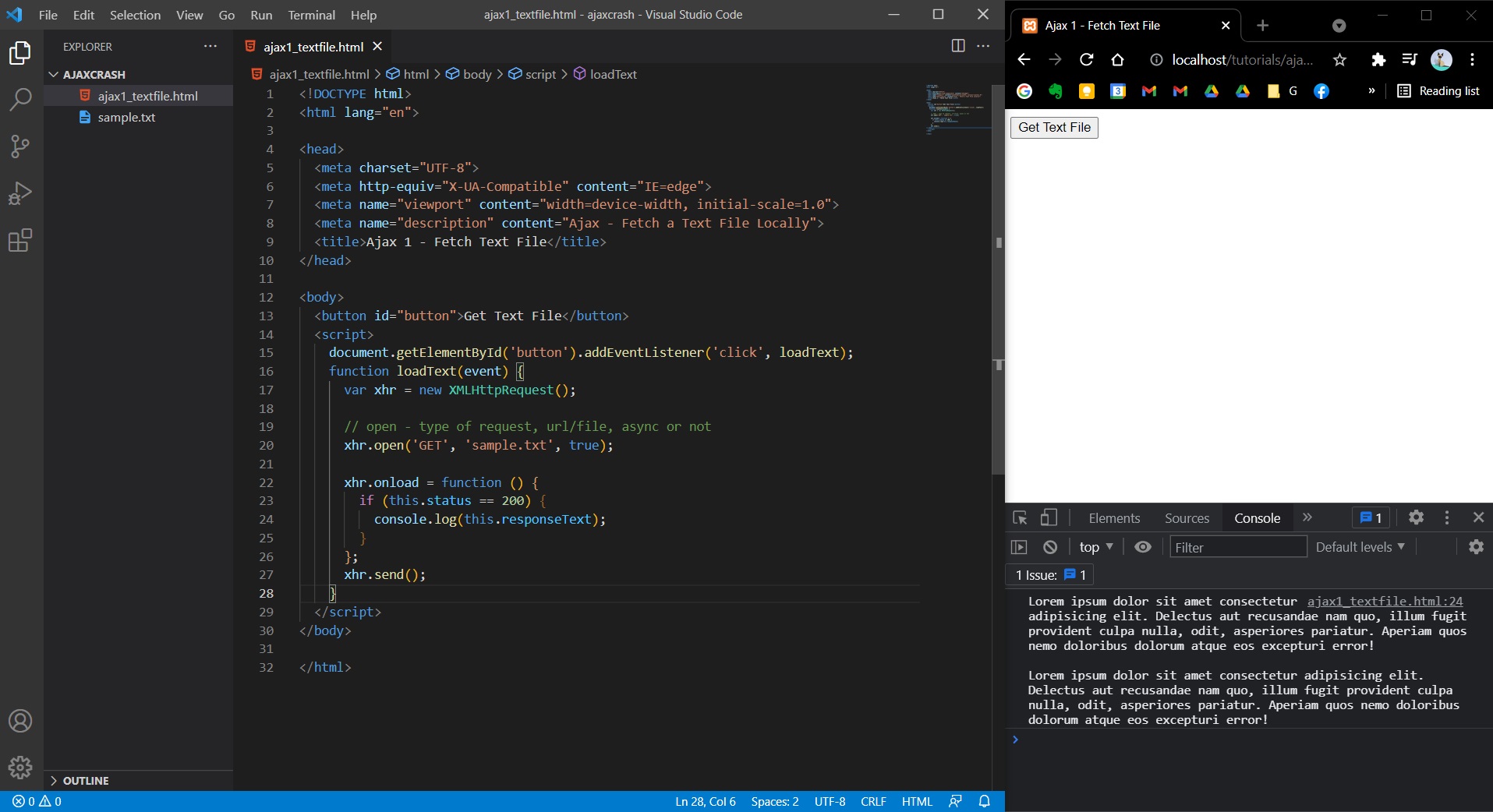This screenshot has width=1493, height=812.
Task: Close the ajax1_textfile.html editor tab
Action: point(377,47)
